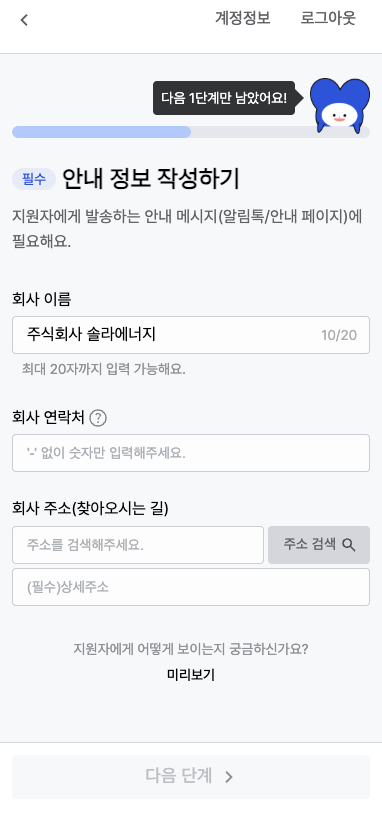
Task: Click the 다음 단계 button
Action: 191,777
